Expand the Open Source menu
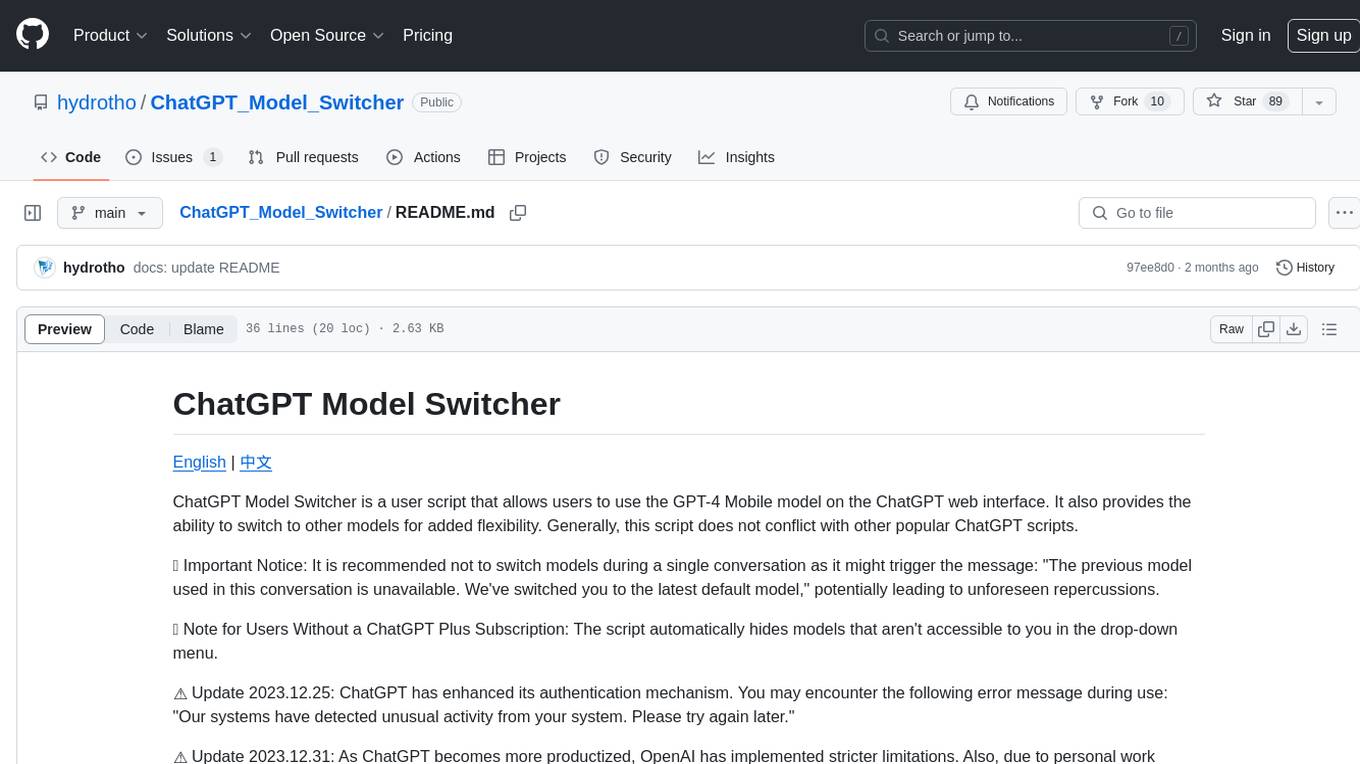Image resolution: width=1360 pixels, height=764 pixels. [327, 35]
